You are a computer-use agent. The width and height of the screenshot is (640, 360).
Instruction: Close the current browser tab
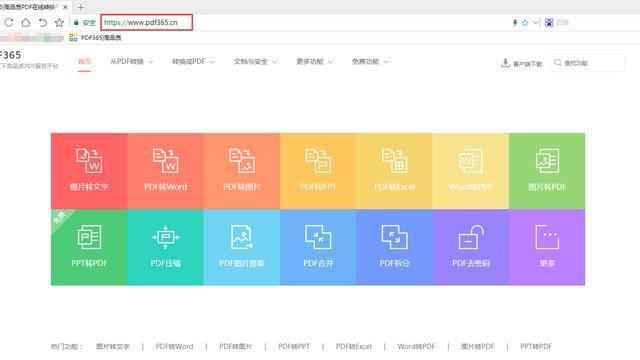tap(65, 7)
